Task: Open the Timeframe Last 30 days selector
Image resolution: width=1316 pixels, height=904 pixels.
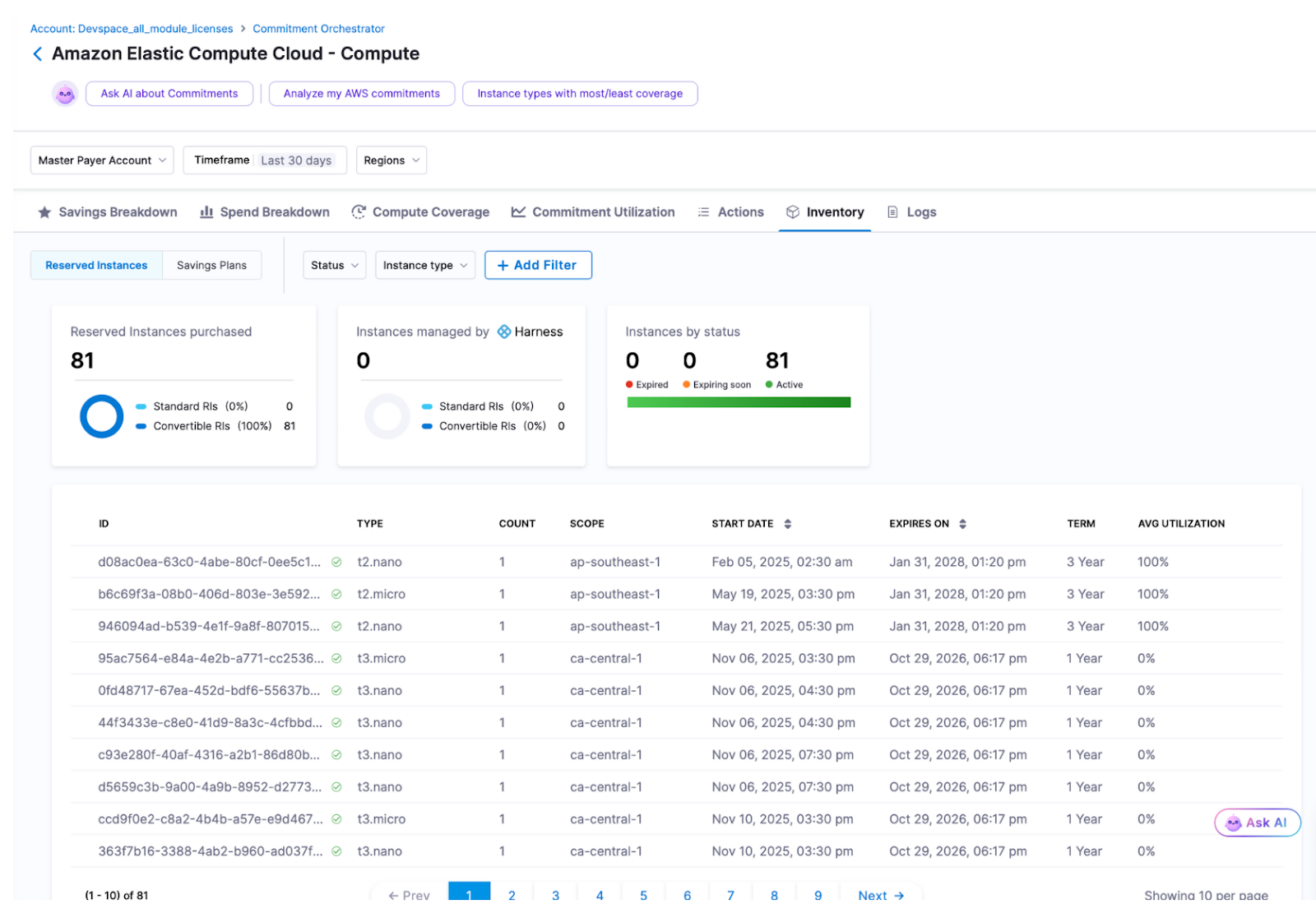Action: coord(265,160)
